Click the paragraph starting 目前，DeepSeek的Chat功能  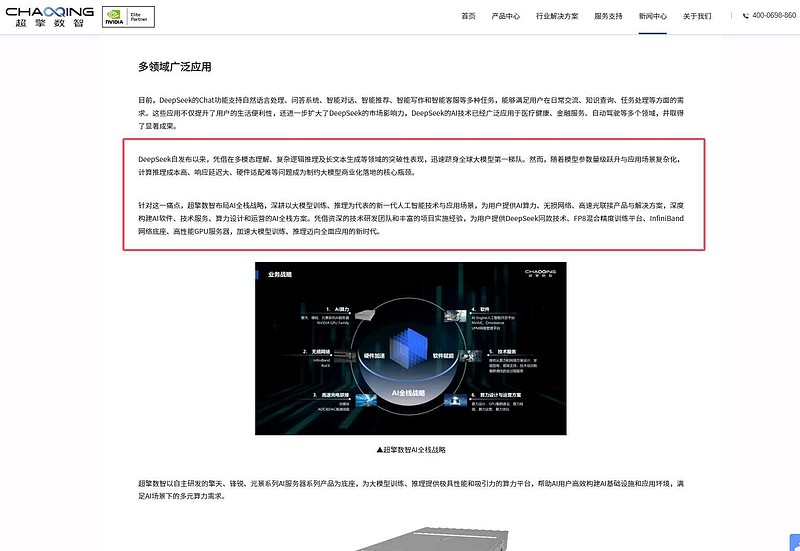[x=411, y=113]
